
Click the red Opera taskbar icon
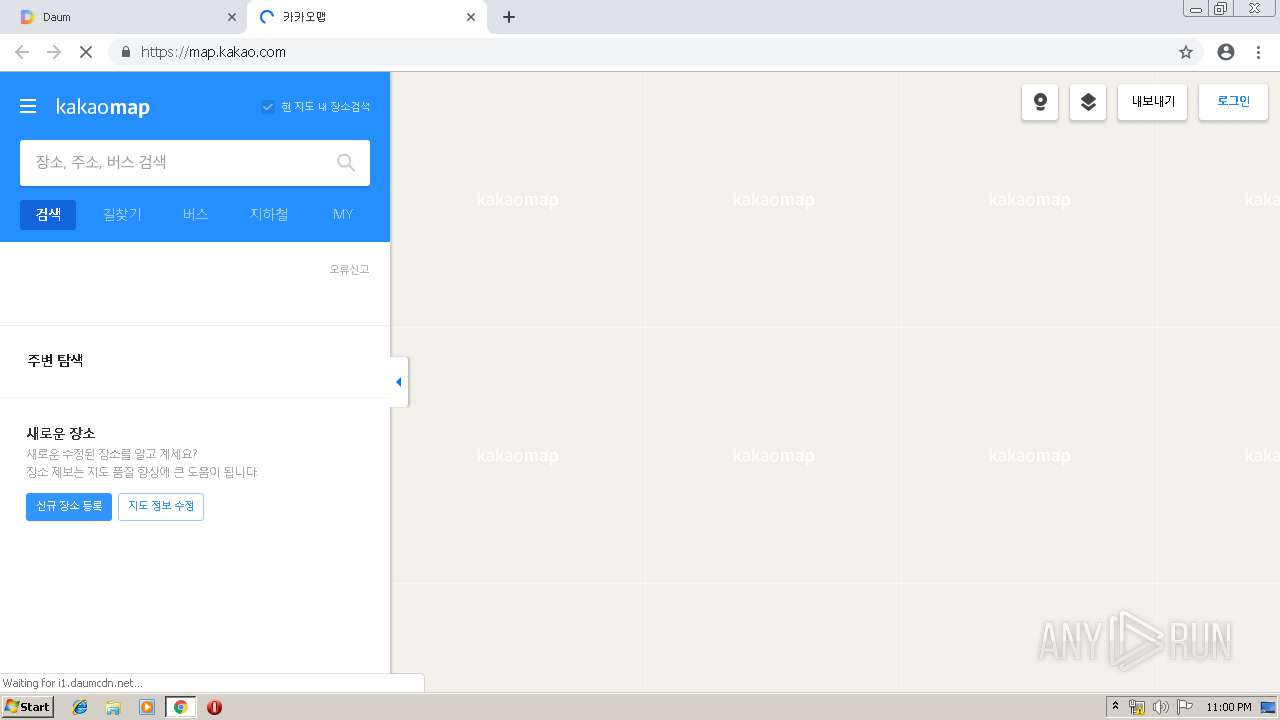(214, 707)
